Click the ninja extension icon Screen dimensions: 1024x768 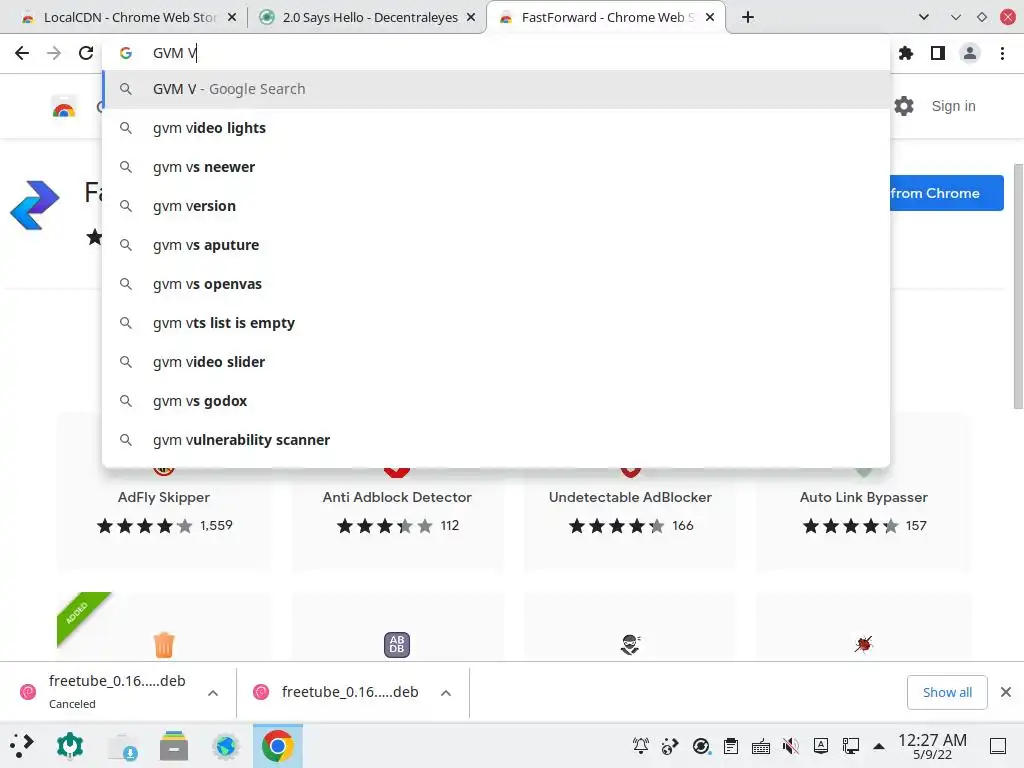point(630,645)
